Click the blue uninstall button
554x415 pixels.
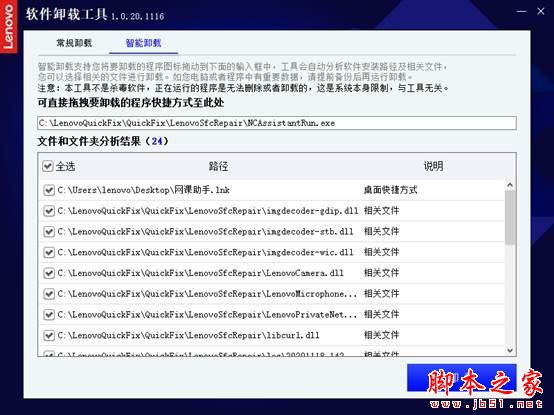pos(461,378)
